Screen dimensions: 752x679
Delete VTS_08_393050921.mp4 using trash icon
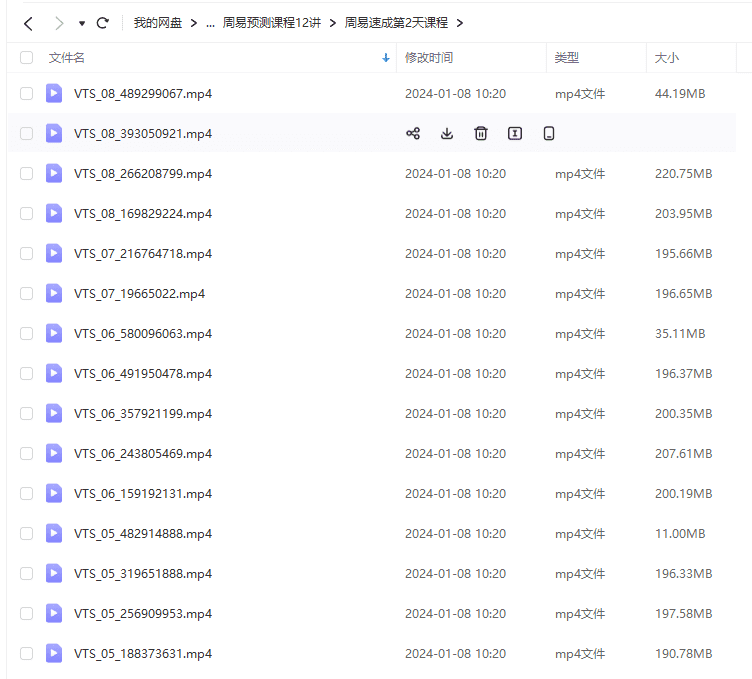(x=481, y=133)
